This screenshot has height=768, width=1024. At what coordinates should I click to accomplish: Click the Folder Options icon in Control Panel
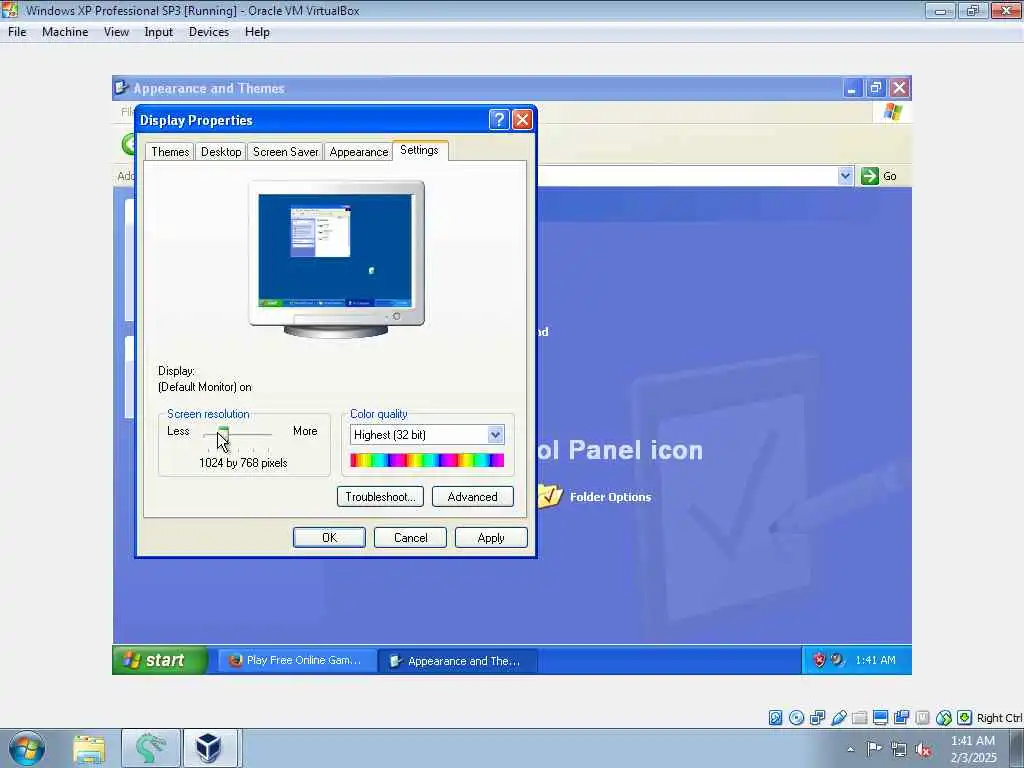551,496
